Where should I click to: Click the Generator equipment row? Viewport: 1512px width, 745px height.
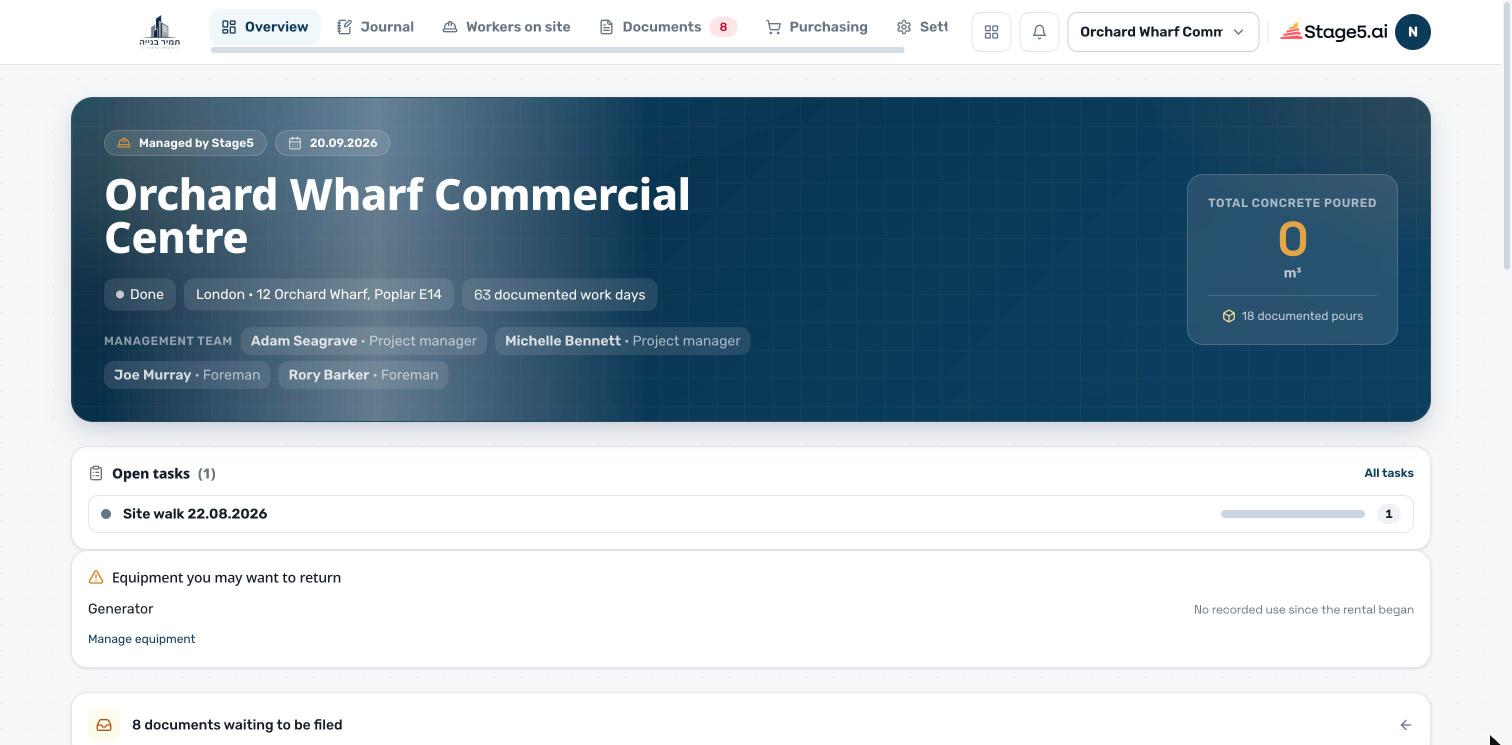751,609
